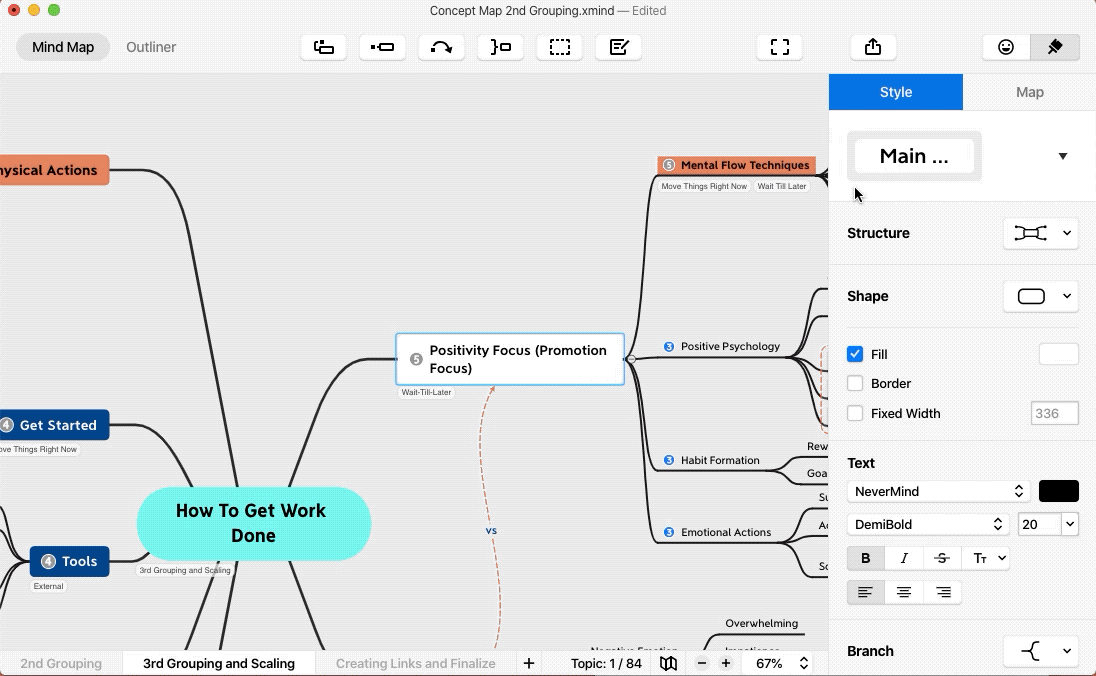Add a boundary with the Boundary icon
This screenshot has width=1096, height=676.
tap(559, 46)
